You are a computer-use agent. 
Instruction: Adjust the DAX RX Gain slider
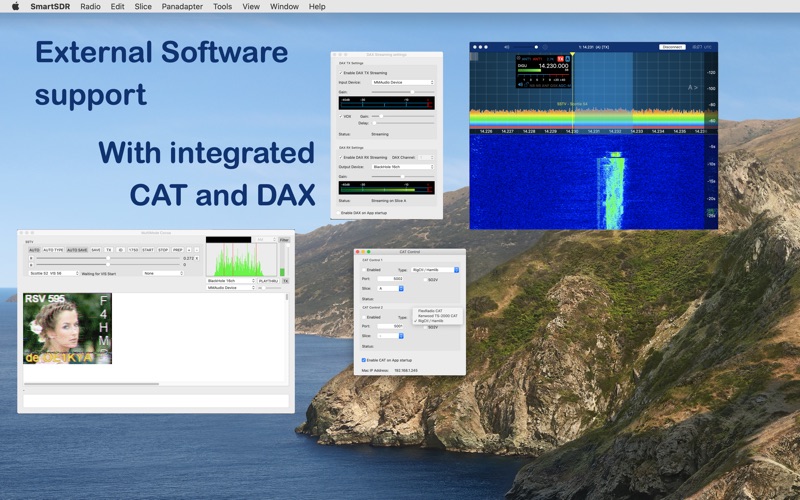tap(403, 177)
